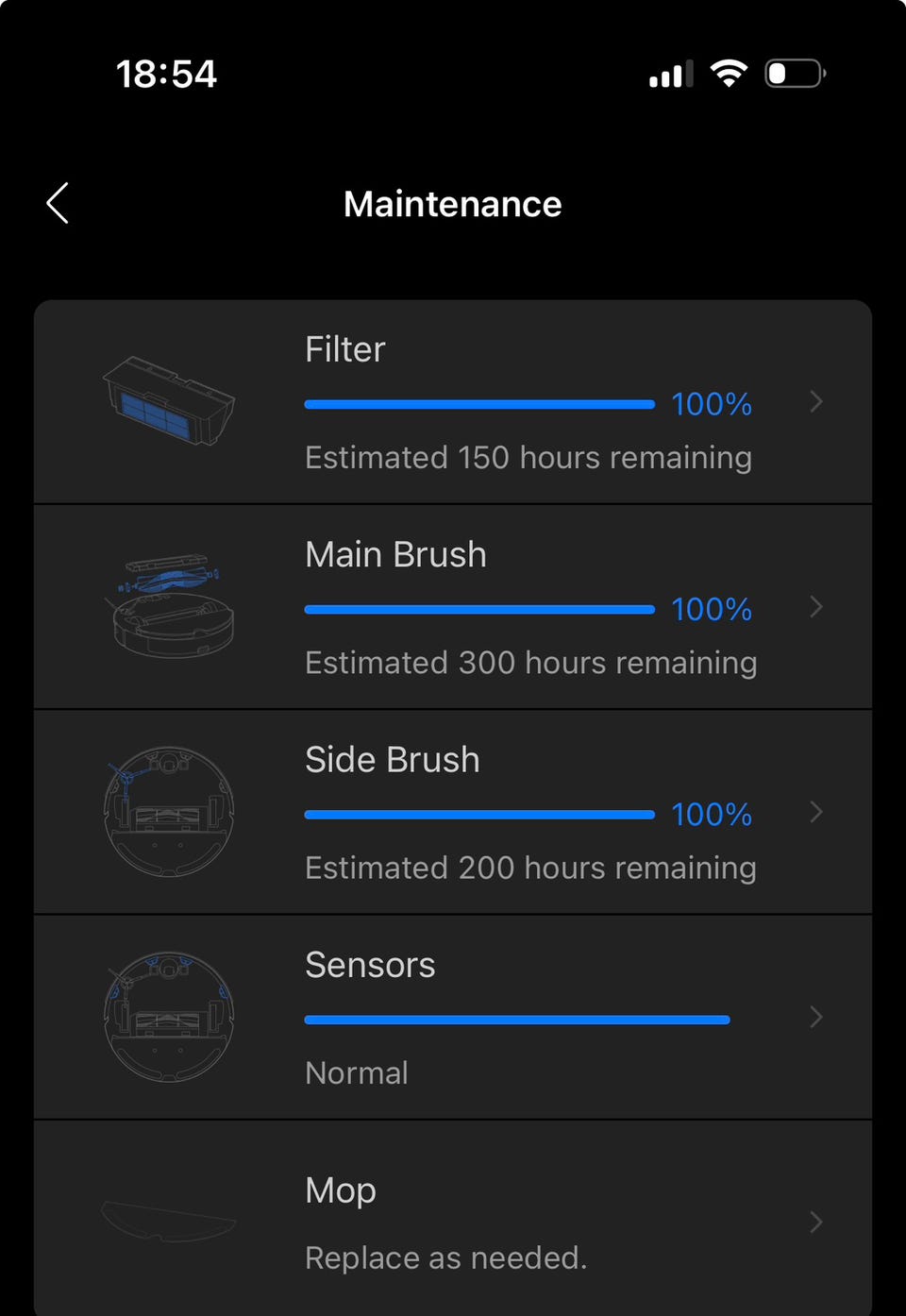This screenshot has width=906, height=1316.
Task: Expand Side Brush details via chevron
Action: [816, 812]
